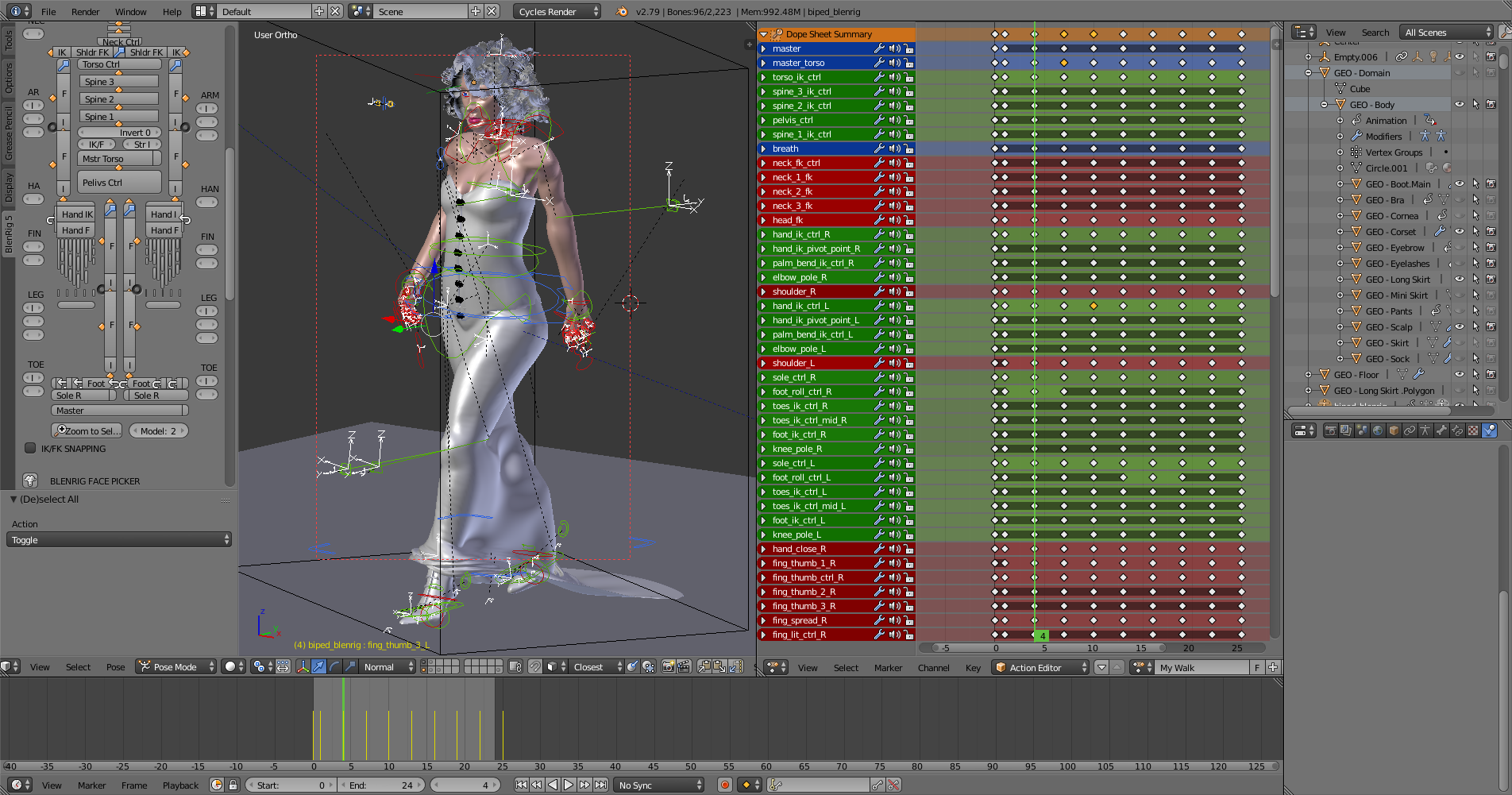Open the Render menu

tap(85, 12)
